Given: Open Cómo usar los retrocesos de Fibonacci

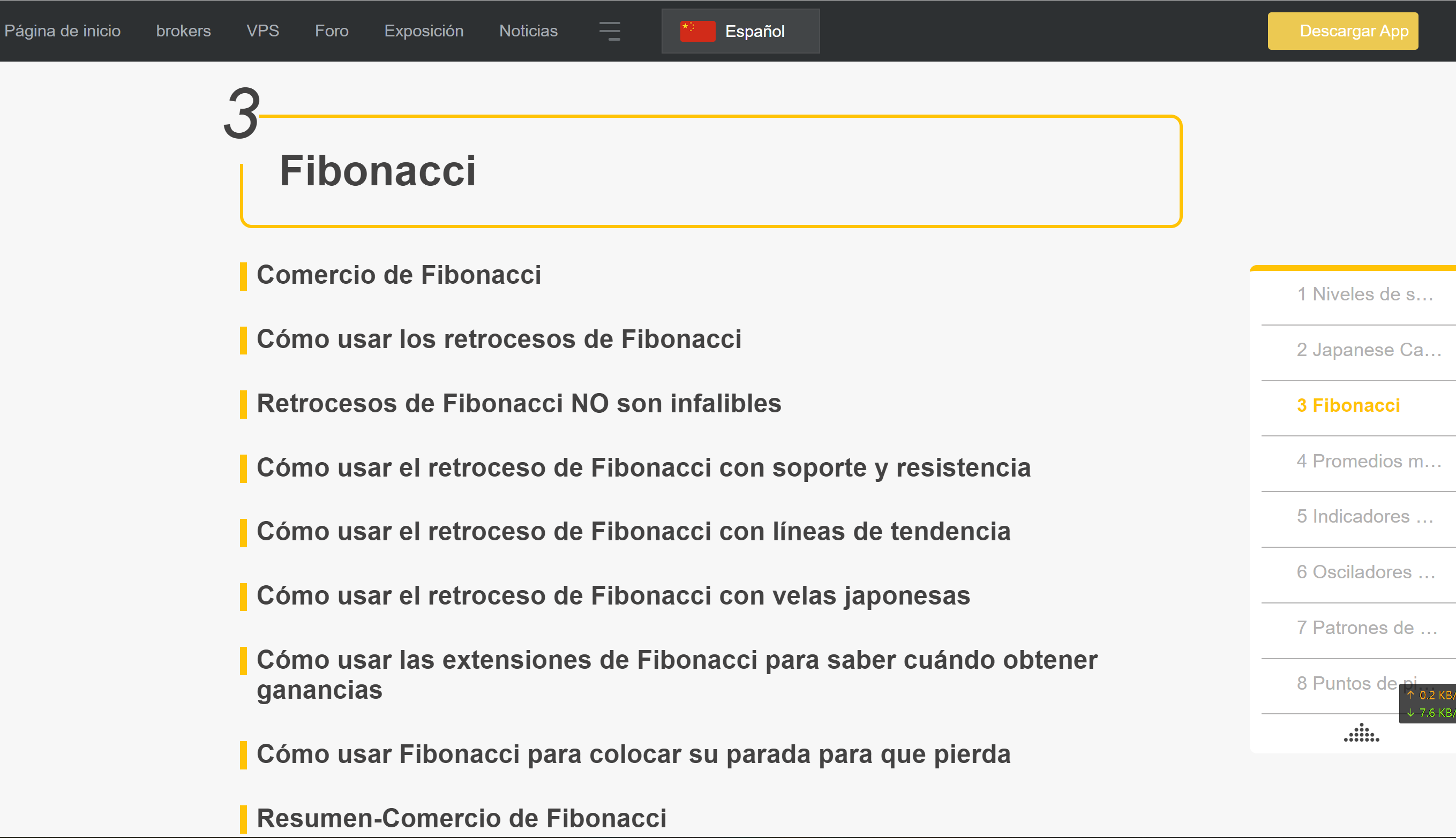Looking at the screenshot, I should pyautogui.click(x=499, y=339).
